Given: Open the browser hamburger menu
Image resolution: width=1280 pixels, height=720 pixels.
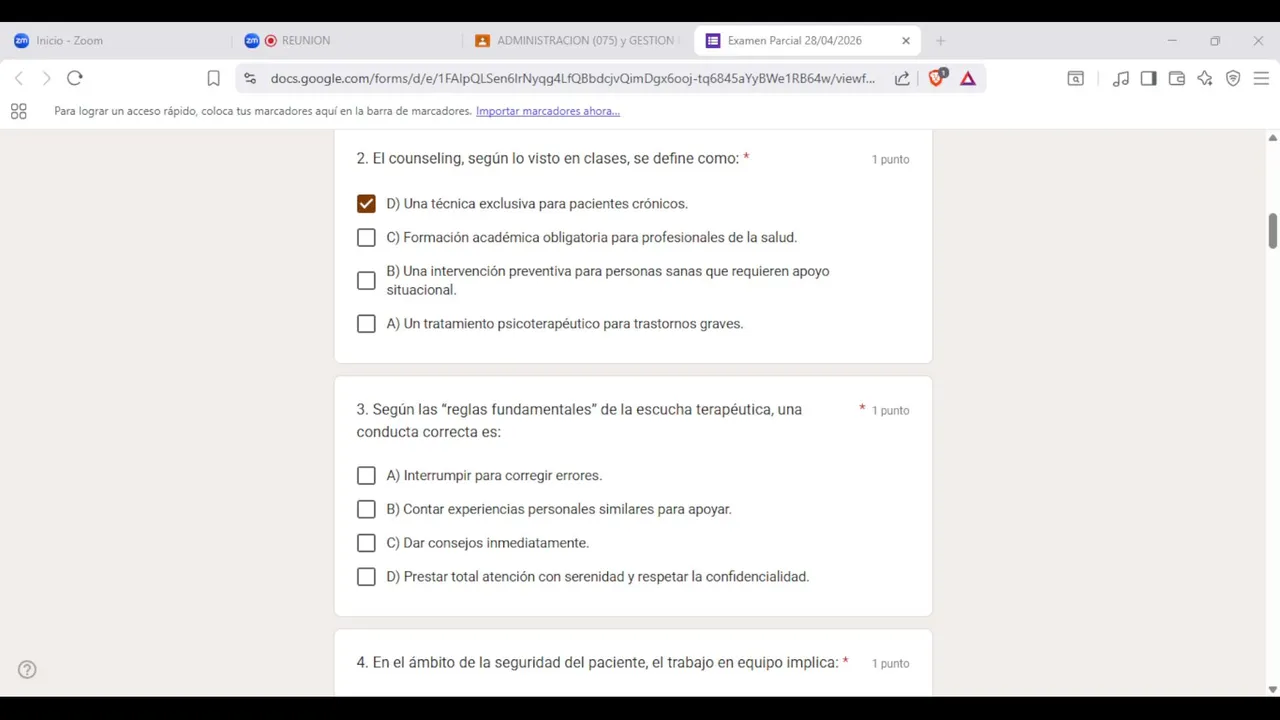Looking at the screenshot, I should (1261, 78).
